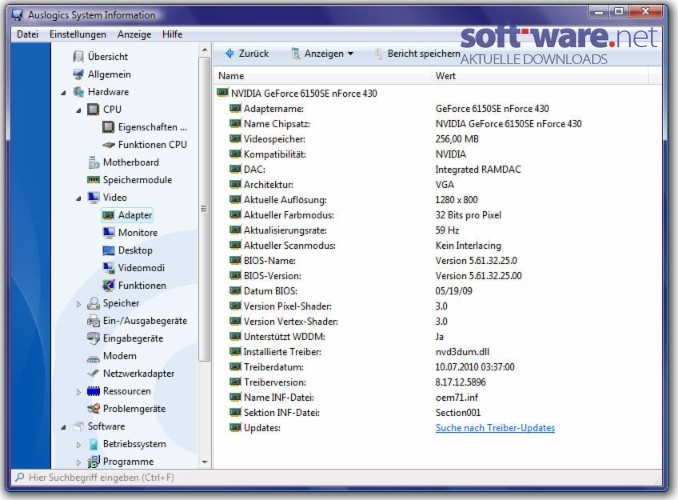The image size is (678, 500).
Task: Select the Videospeicher row
Action: click(438, 139)
